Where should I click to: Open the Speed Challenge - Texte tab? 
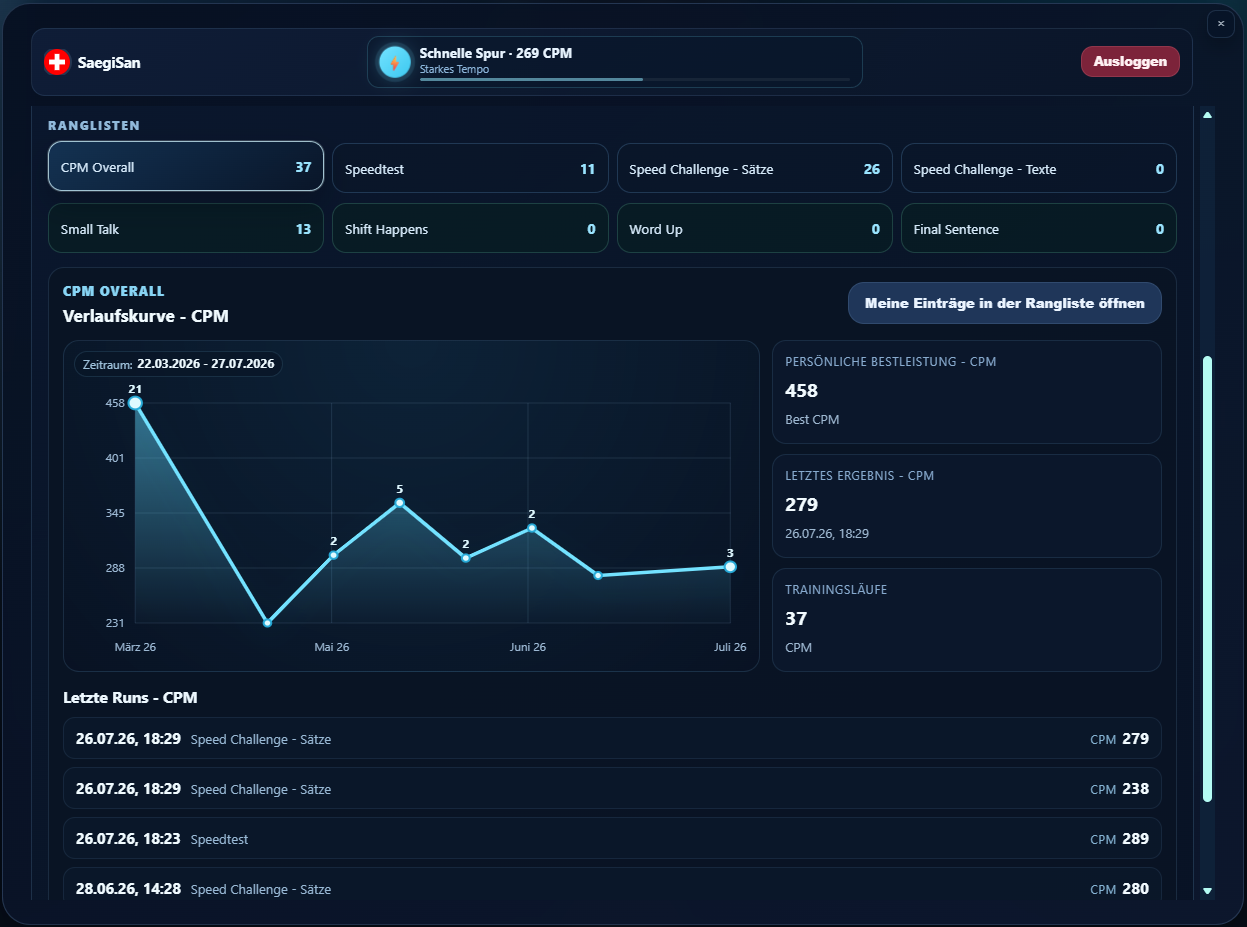(1038, 169)
